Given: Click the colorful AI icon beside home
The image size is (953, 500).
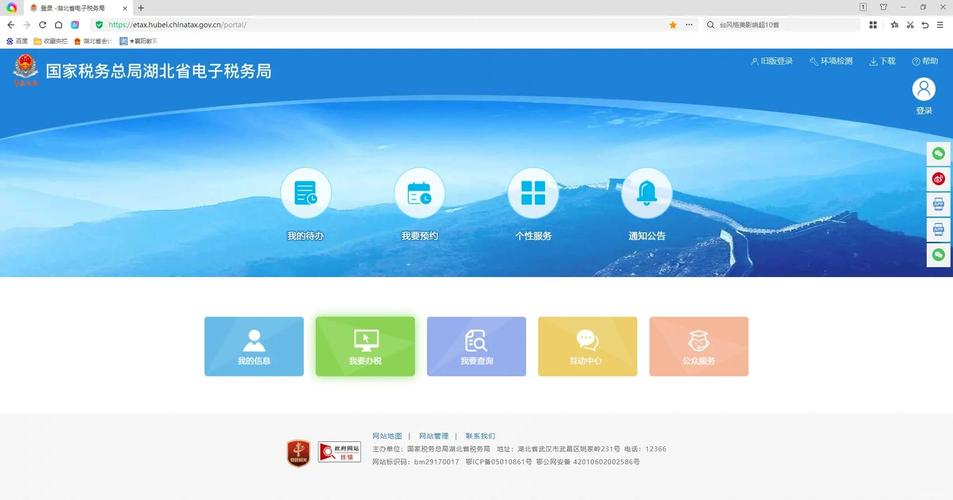Looking at the screenshot, I should click(75, 25).
